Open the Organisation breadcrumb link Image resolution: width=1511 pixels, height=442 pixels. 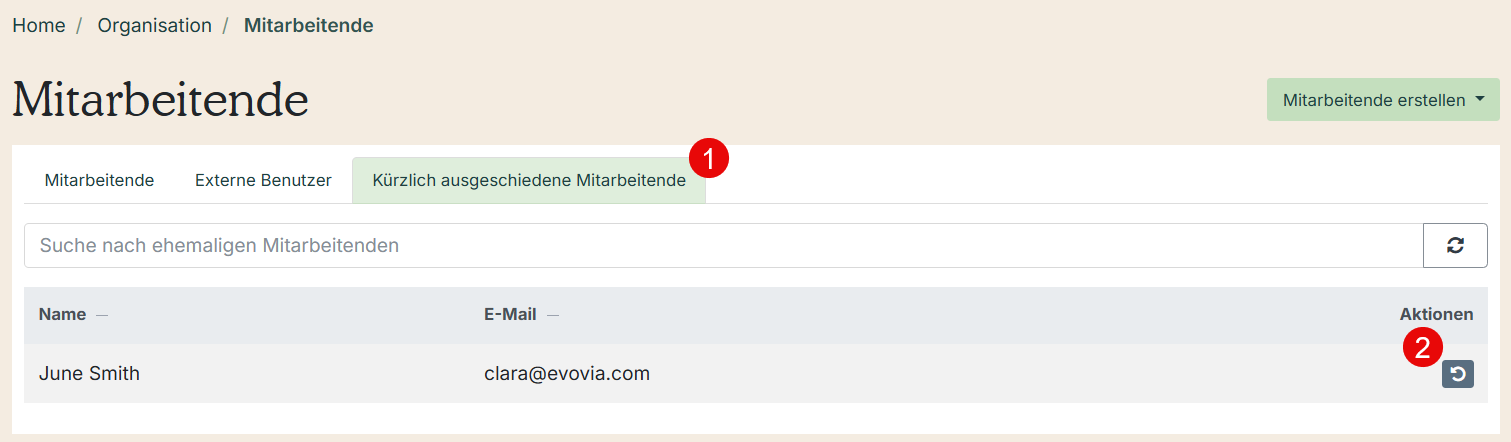click(155, 25)
